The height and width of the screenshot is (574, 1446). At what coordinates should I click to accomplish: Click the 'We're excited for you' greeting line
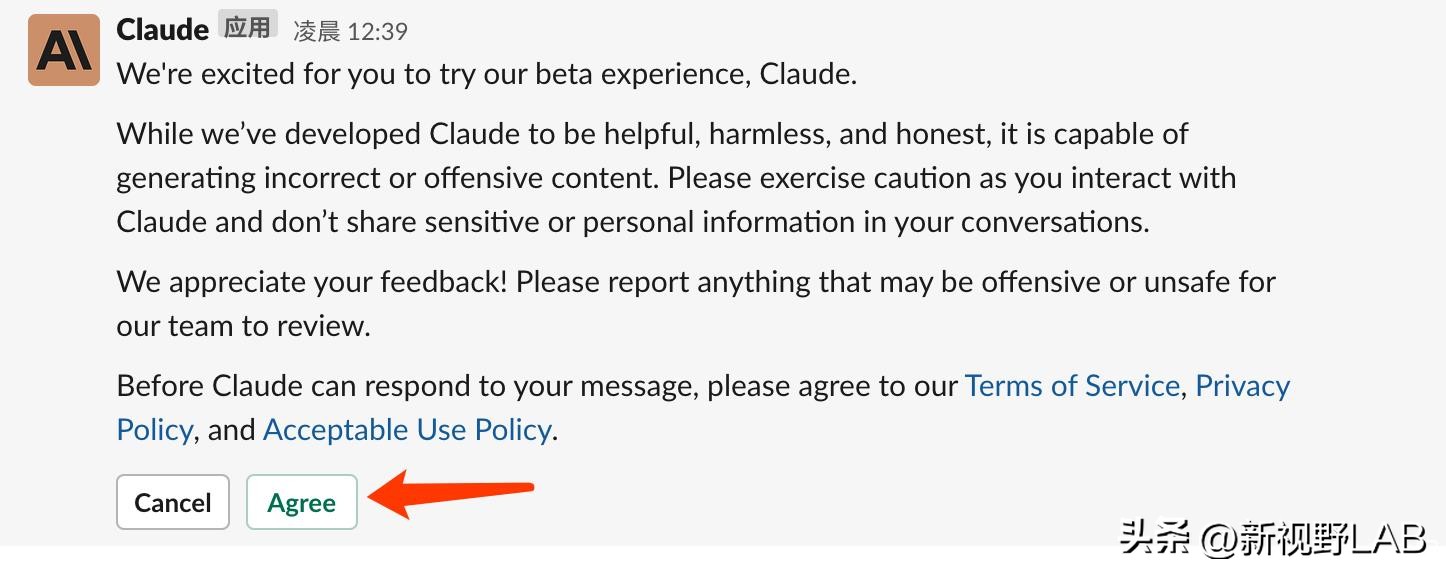487,75
